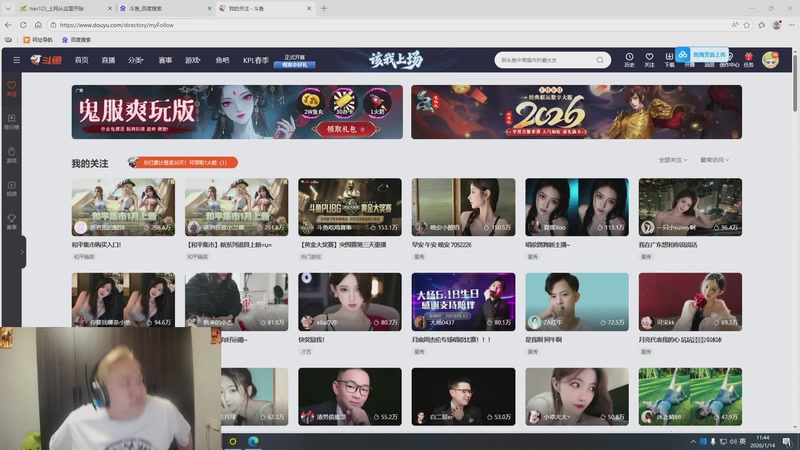Click title 早安 午安 晚安 7052226
800x450 pixels.
pos(441,245)
